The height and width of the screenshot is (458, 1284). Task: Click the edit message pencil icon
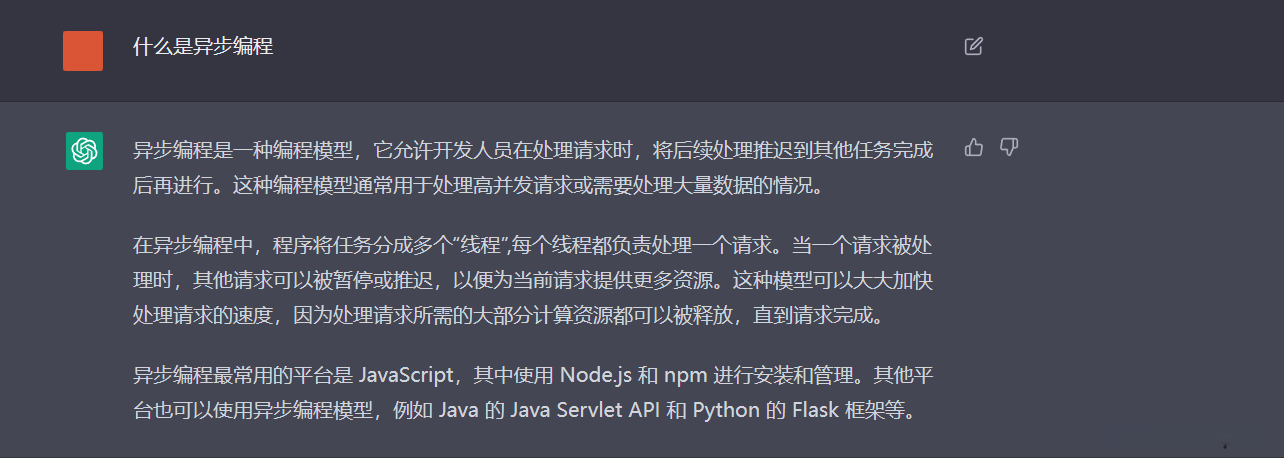[973, 46]
